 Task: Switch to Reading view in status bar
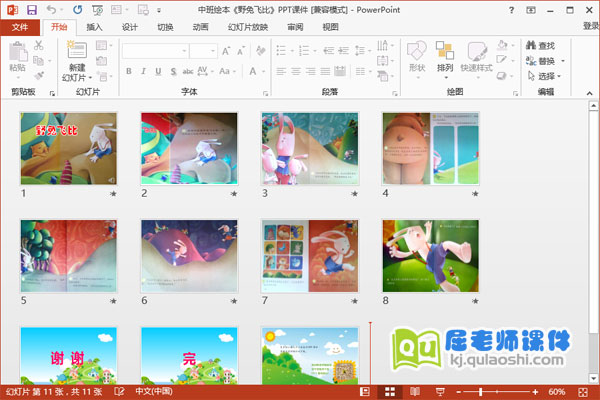tap(413, 392)
